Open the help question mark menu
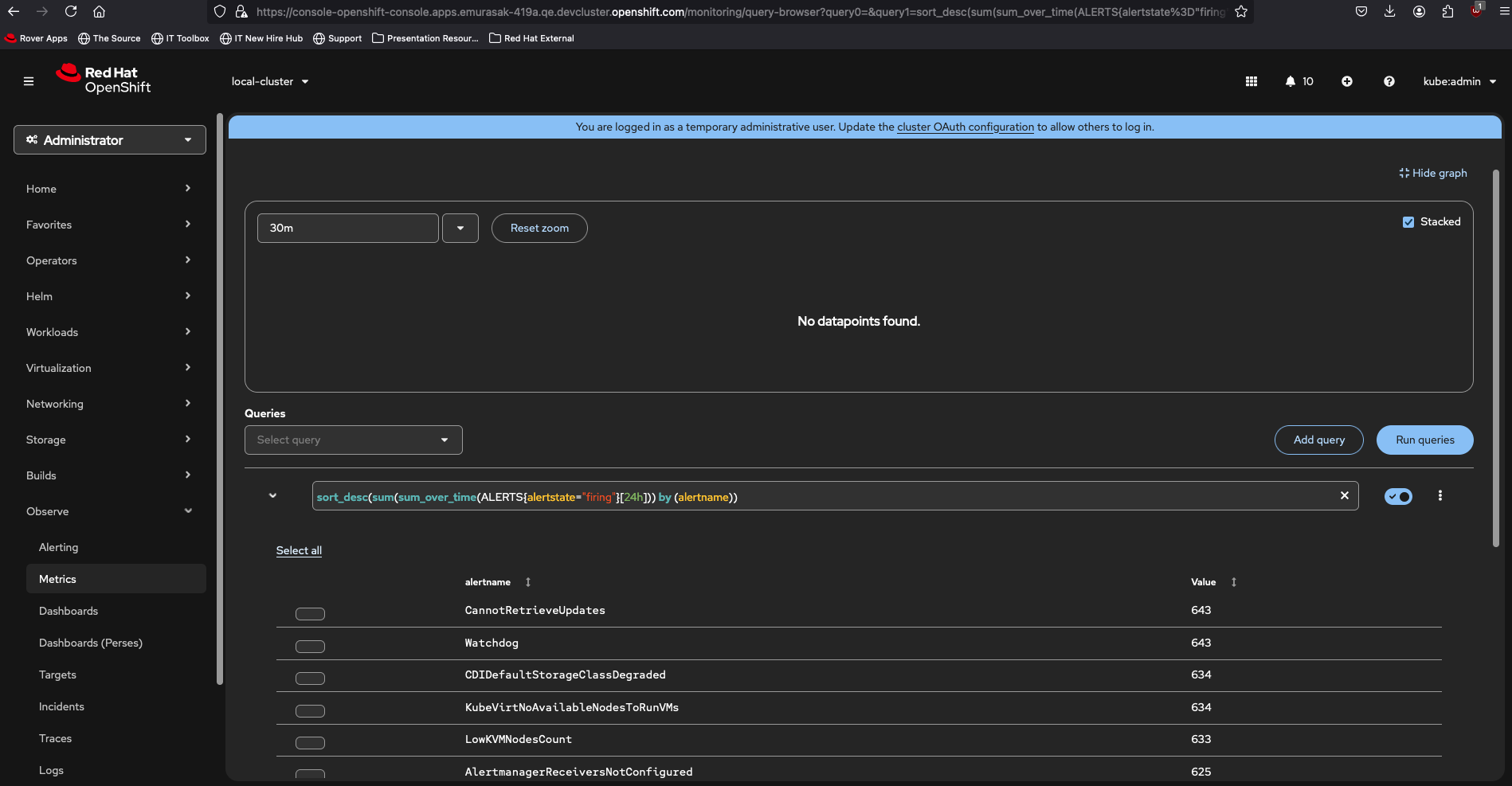The height and width of the screenshot is (786, 1512). [1389, 81]
